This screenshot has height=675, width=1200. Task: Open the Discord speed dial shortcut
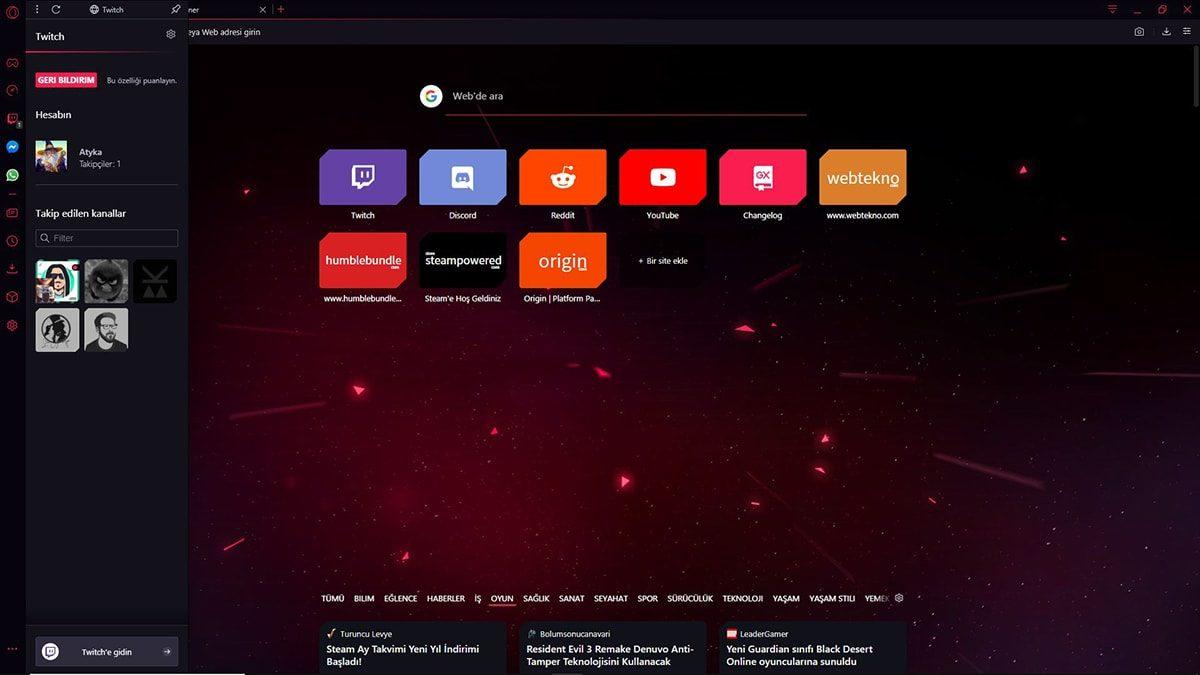462,176
